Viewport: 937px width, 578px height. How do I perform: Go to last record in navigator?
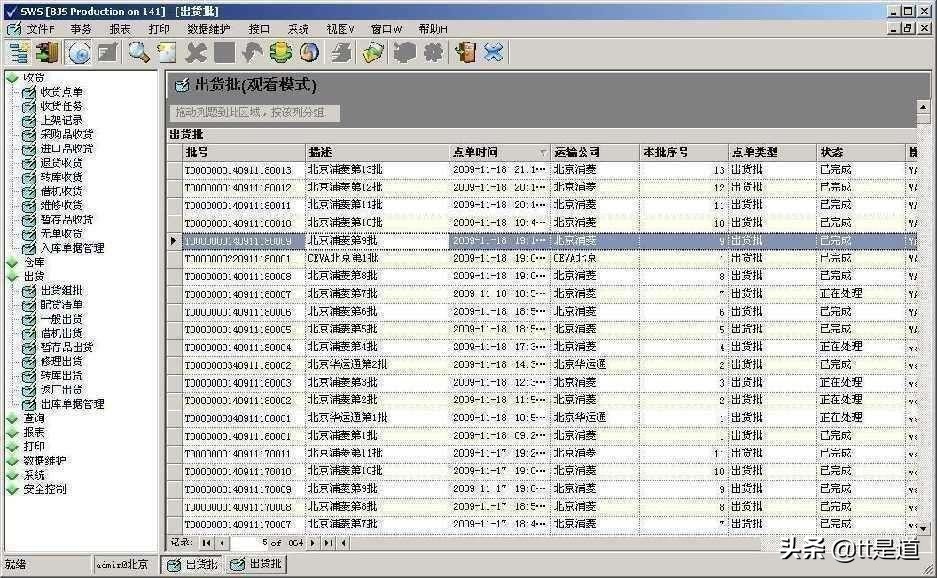328,543
